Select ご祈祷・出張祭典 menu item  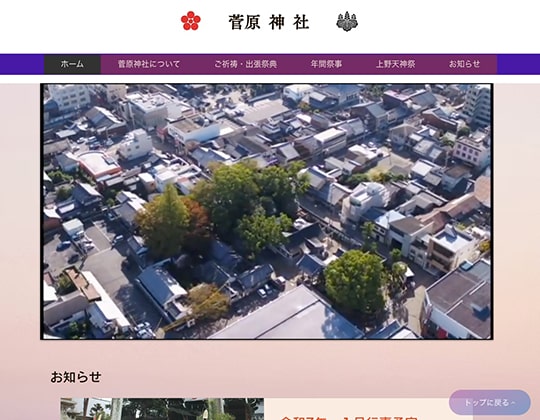coord(246,64)
